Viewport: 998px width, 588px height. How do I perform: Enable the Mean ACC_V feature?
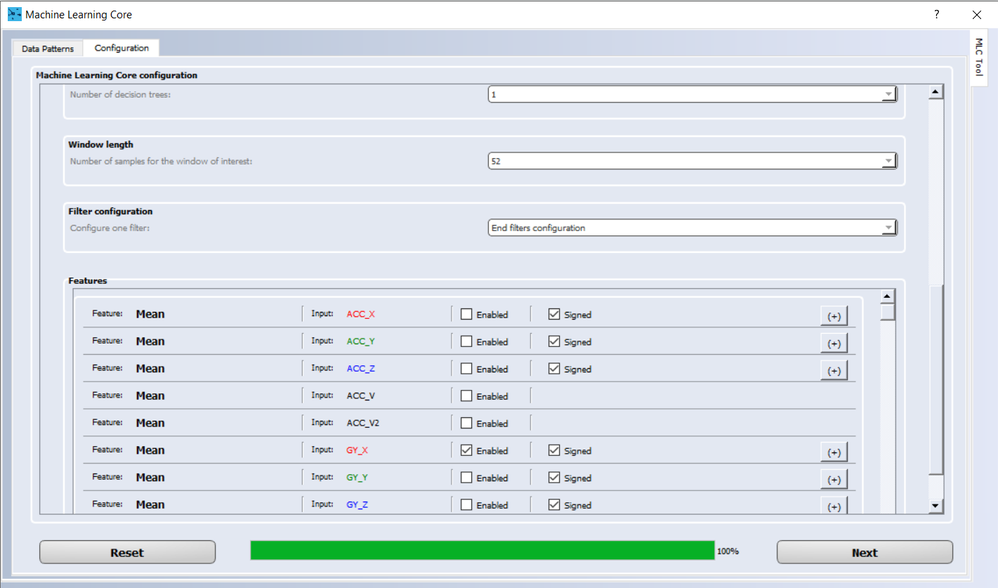467,396
